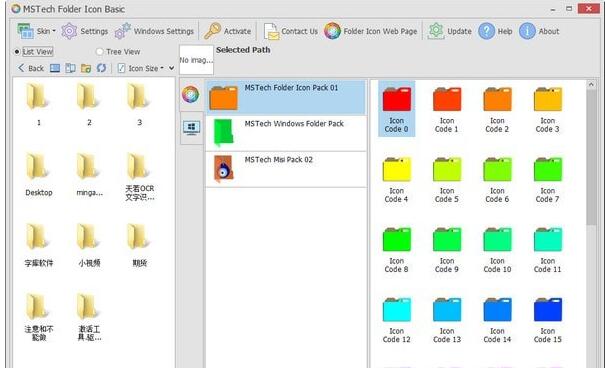Choose turquoise folder Icon Code 11
Screen dimensions: 605x368
point(547,250)
